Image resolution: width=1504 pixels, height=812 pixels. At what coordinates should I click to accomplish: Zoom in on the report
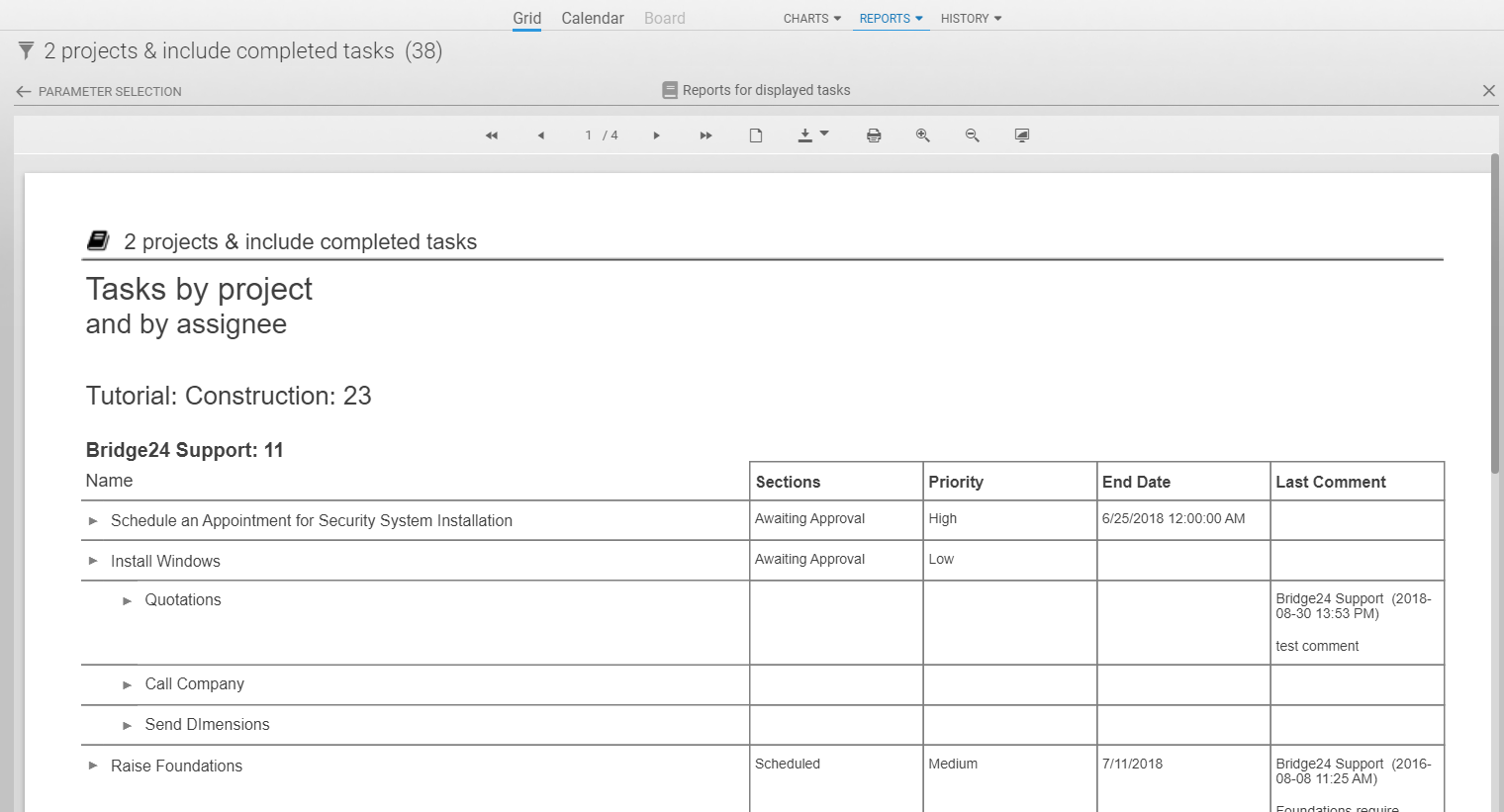923,135
